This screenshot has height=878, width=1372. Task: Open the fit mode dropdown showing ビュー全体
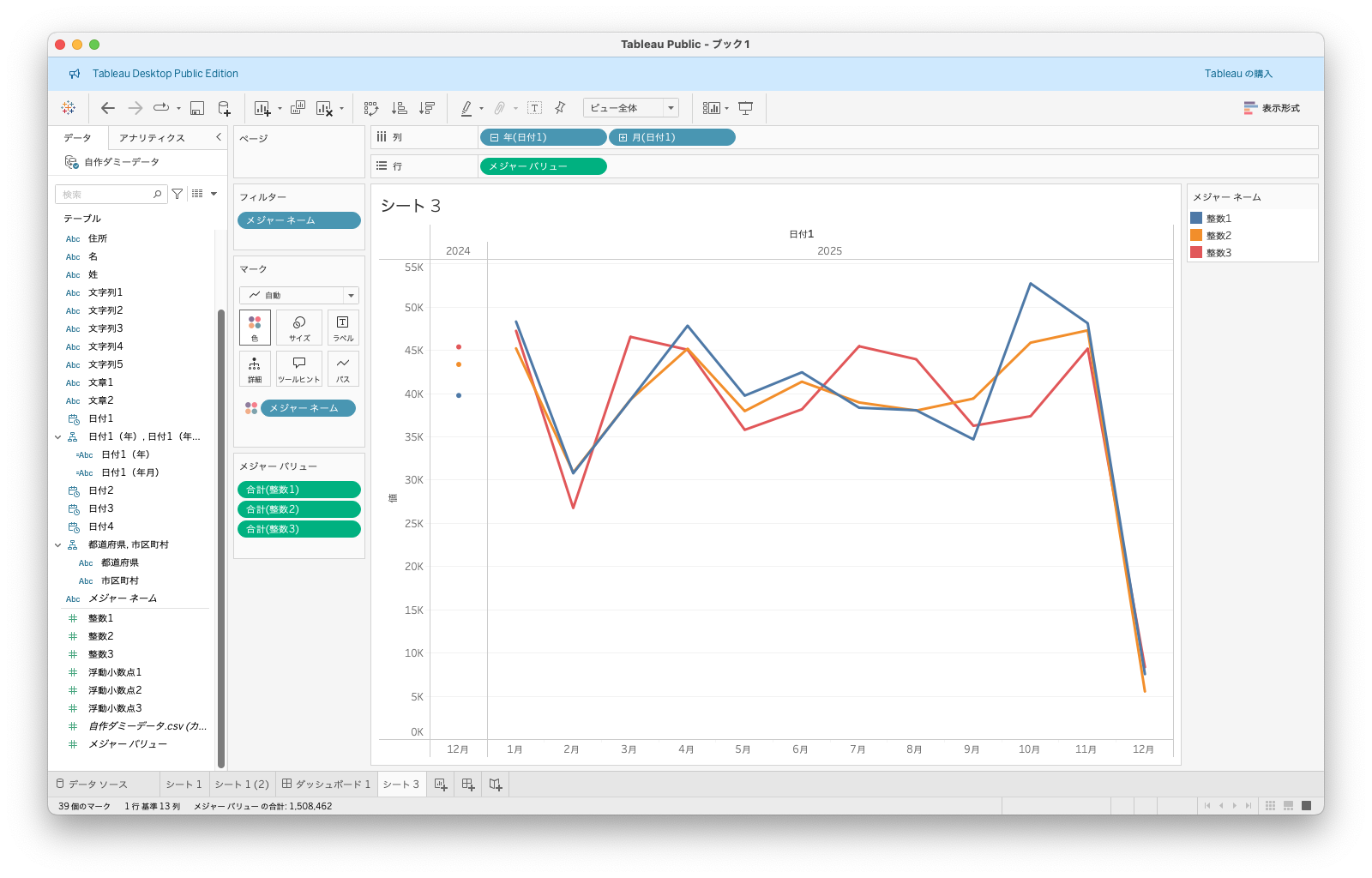point(630,108)
